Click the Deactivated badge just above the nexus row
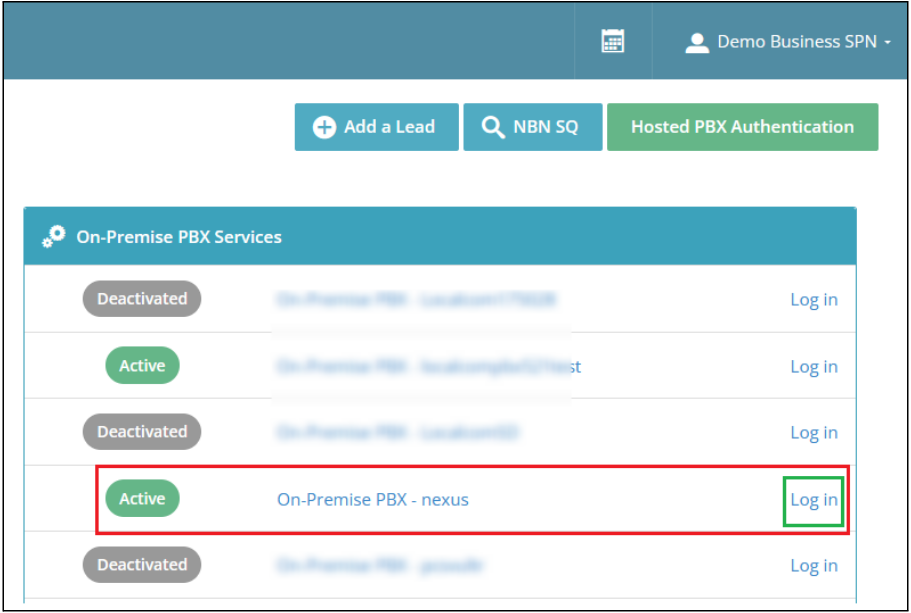The image size is (911, 613). (142, 431)
